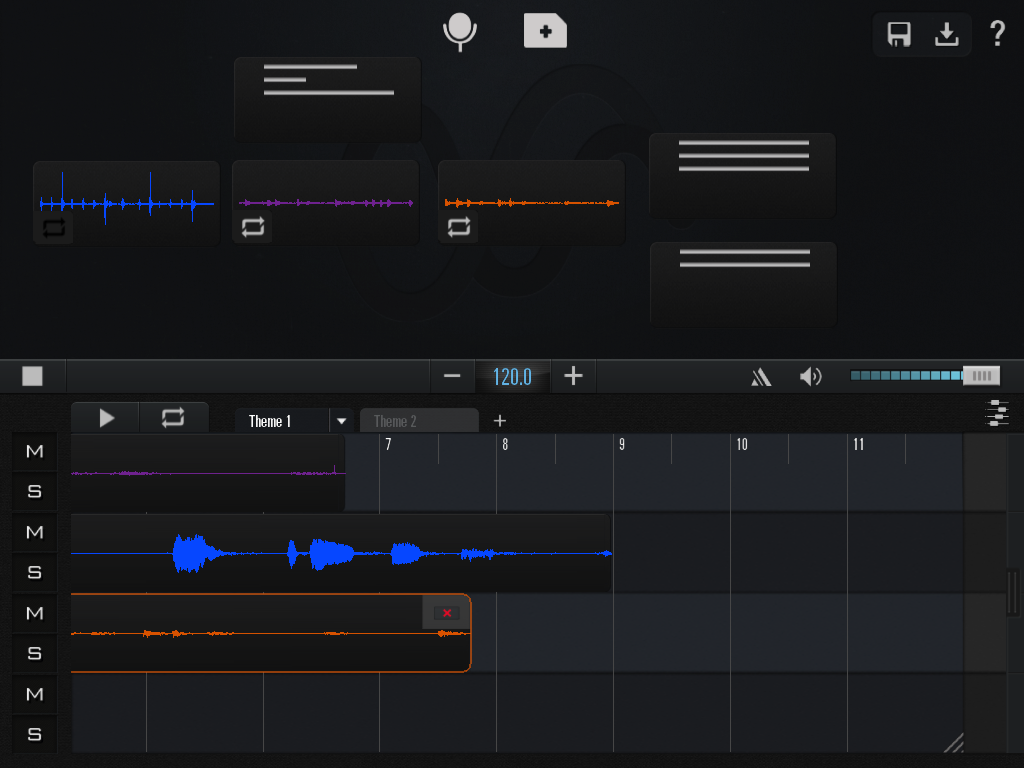This screenshot has width=1024, height=768.
Task: Save the project with floppy disk icon
Action: 899,34
